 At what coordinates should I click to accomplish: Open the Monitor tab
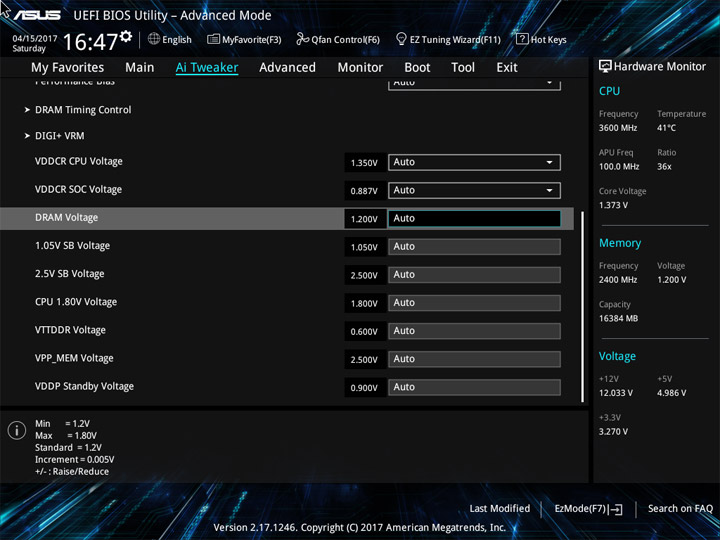pyautogui.click(x=360, y=68)
